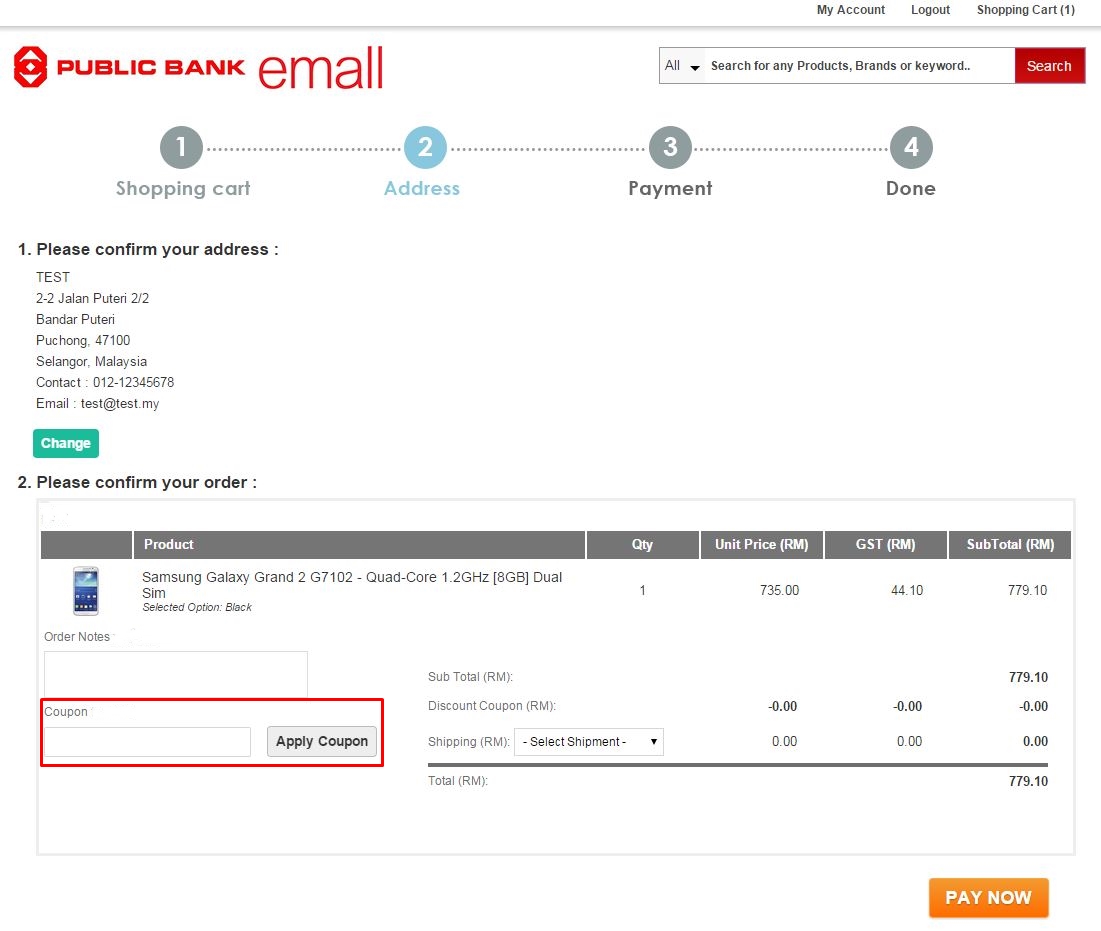1101x931 pixels.
Task: Focus the Coupon code input field
Action: point(147,741)
